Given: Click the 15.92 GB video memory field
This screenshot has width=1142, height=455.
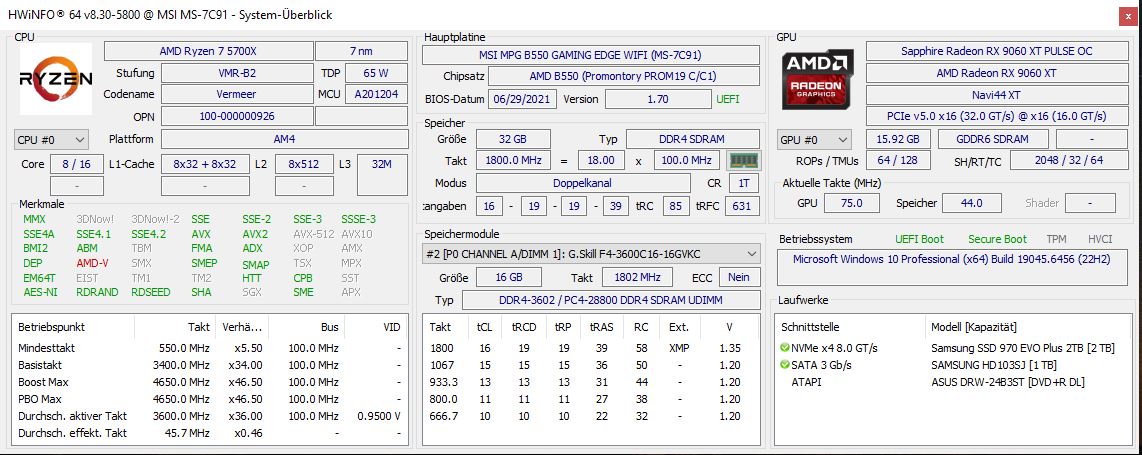Looking at the screenshot, I should [x=897, y=140].
